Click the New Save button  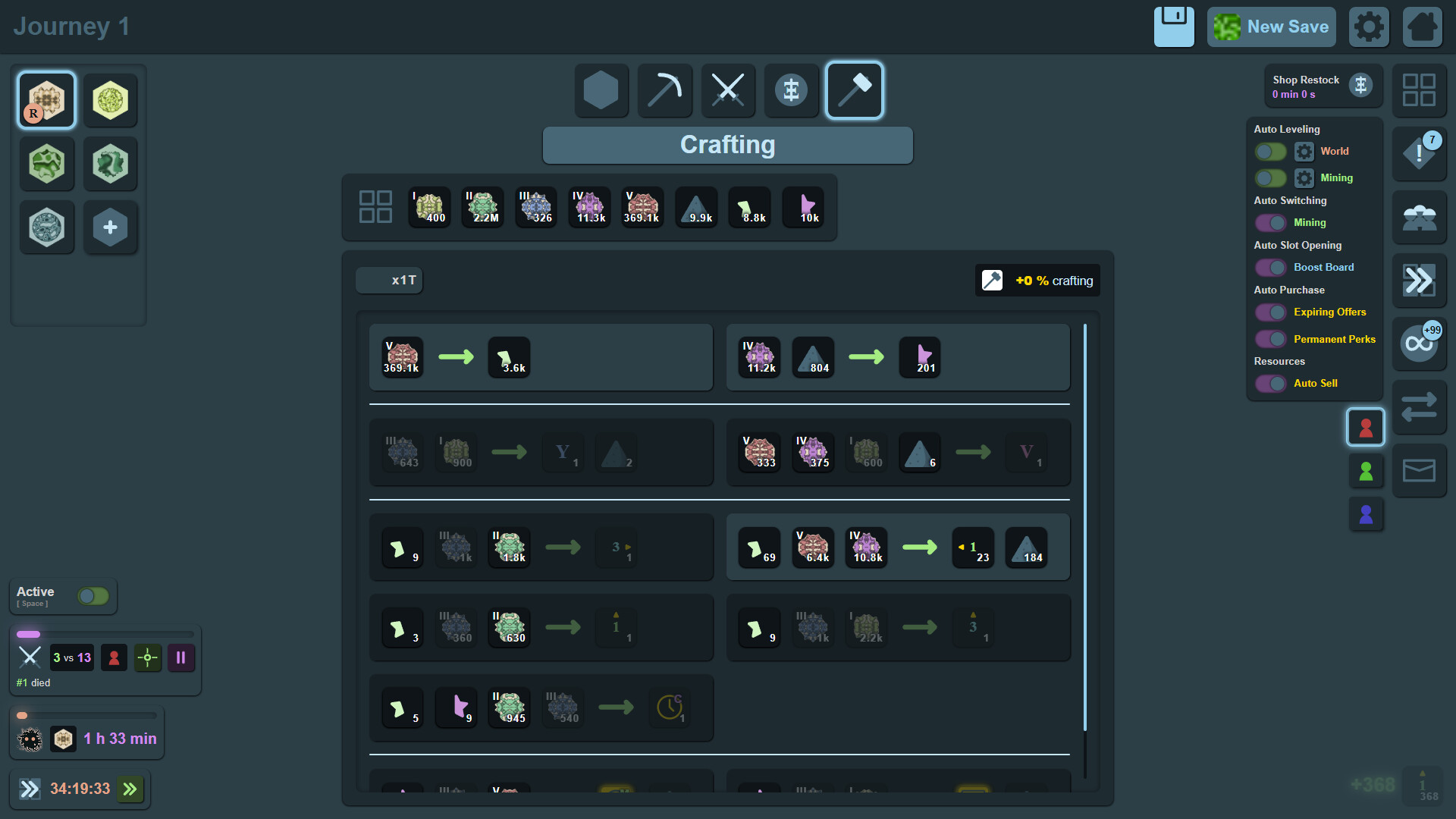[x=1272, y=27]
